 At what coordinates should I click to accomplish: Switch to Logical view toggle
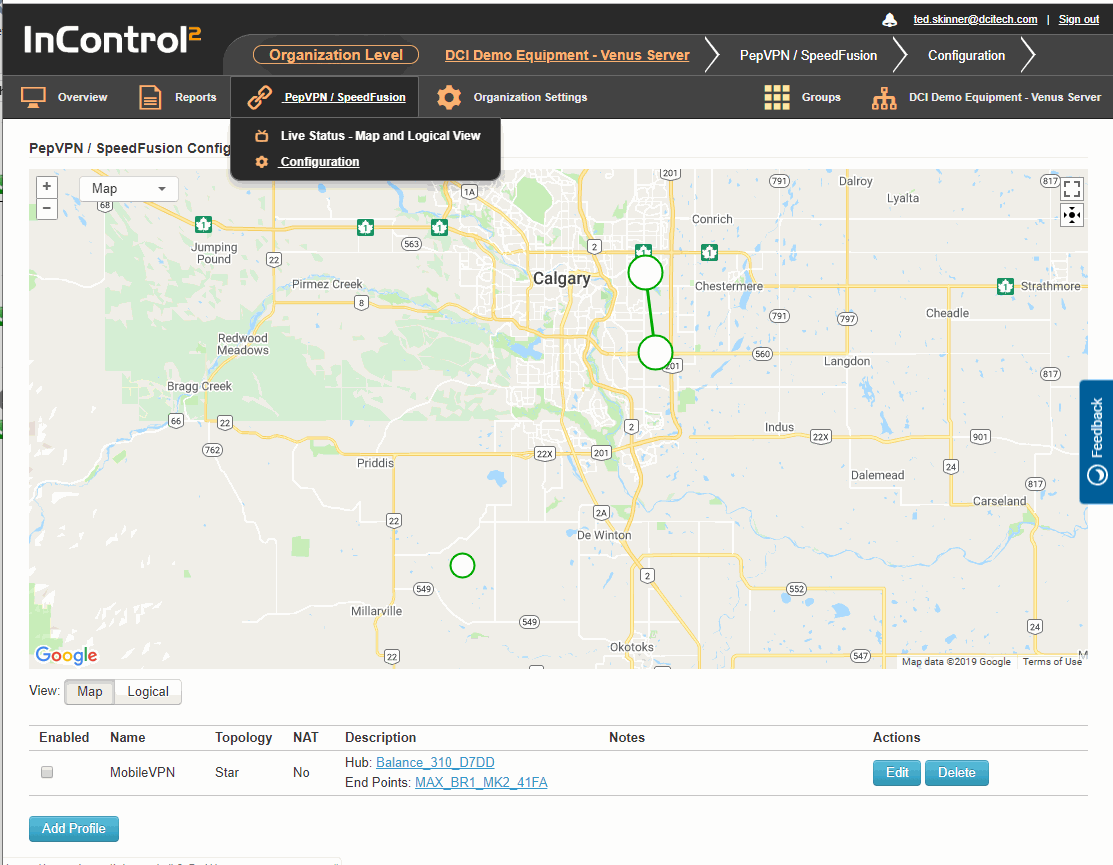coord(148,692)
